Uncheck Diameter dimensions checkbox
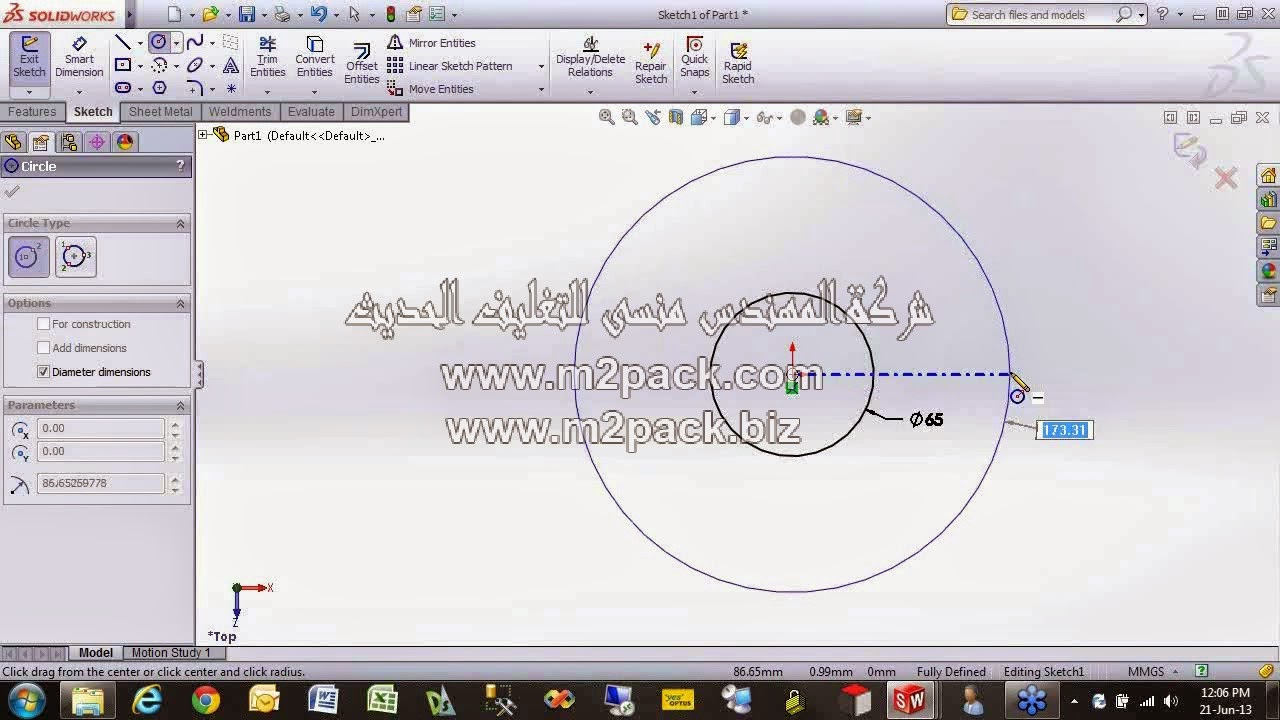The width and height of the screenshot is (1280, 720). click(x=43, y=372)
